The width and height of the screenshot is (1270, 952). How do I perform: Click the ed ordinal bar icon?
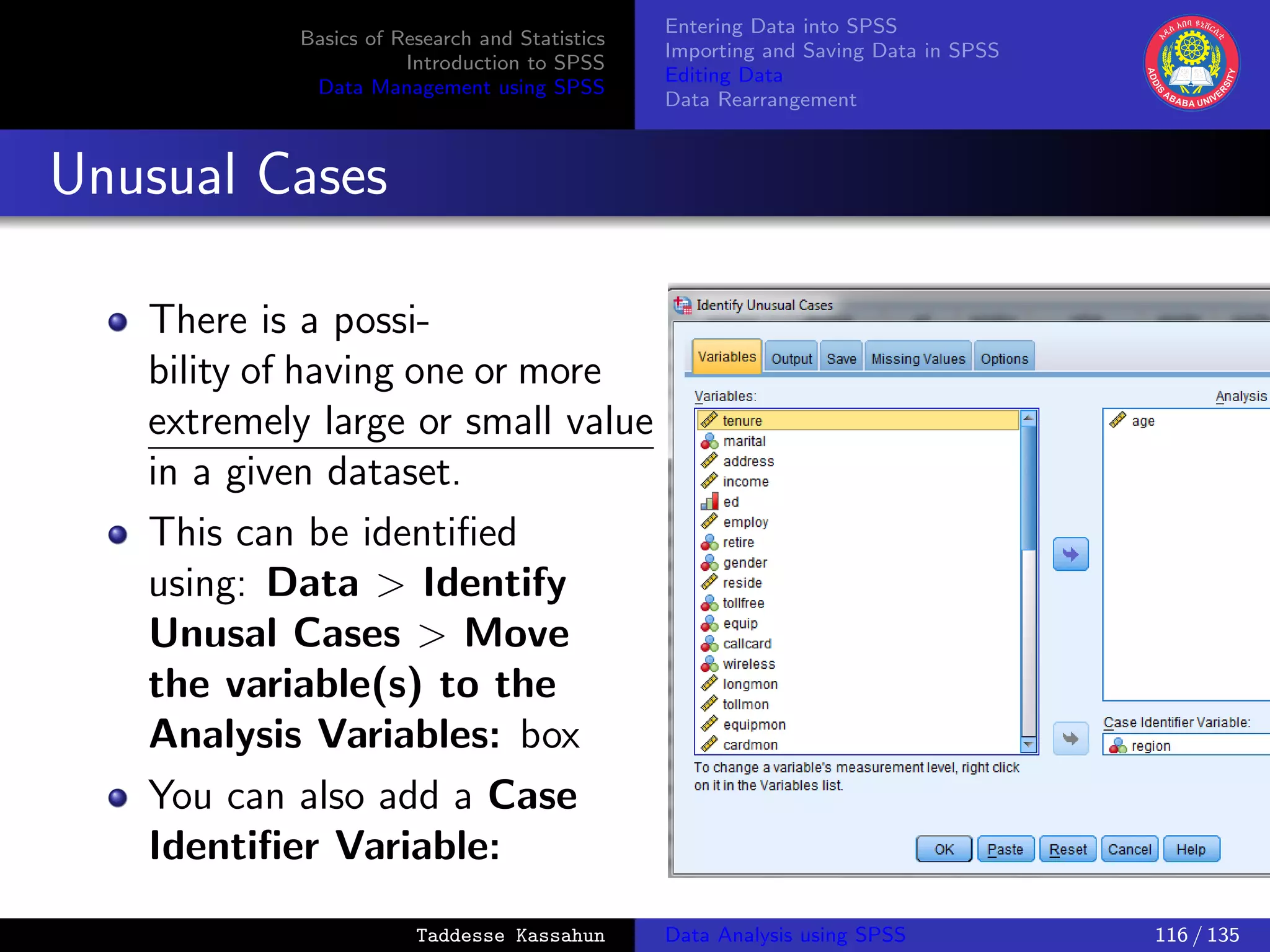709,501
